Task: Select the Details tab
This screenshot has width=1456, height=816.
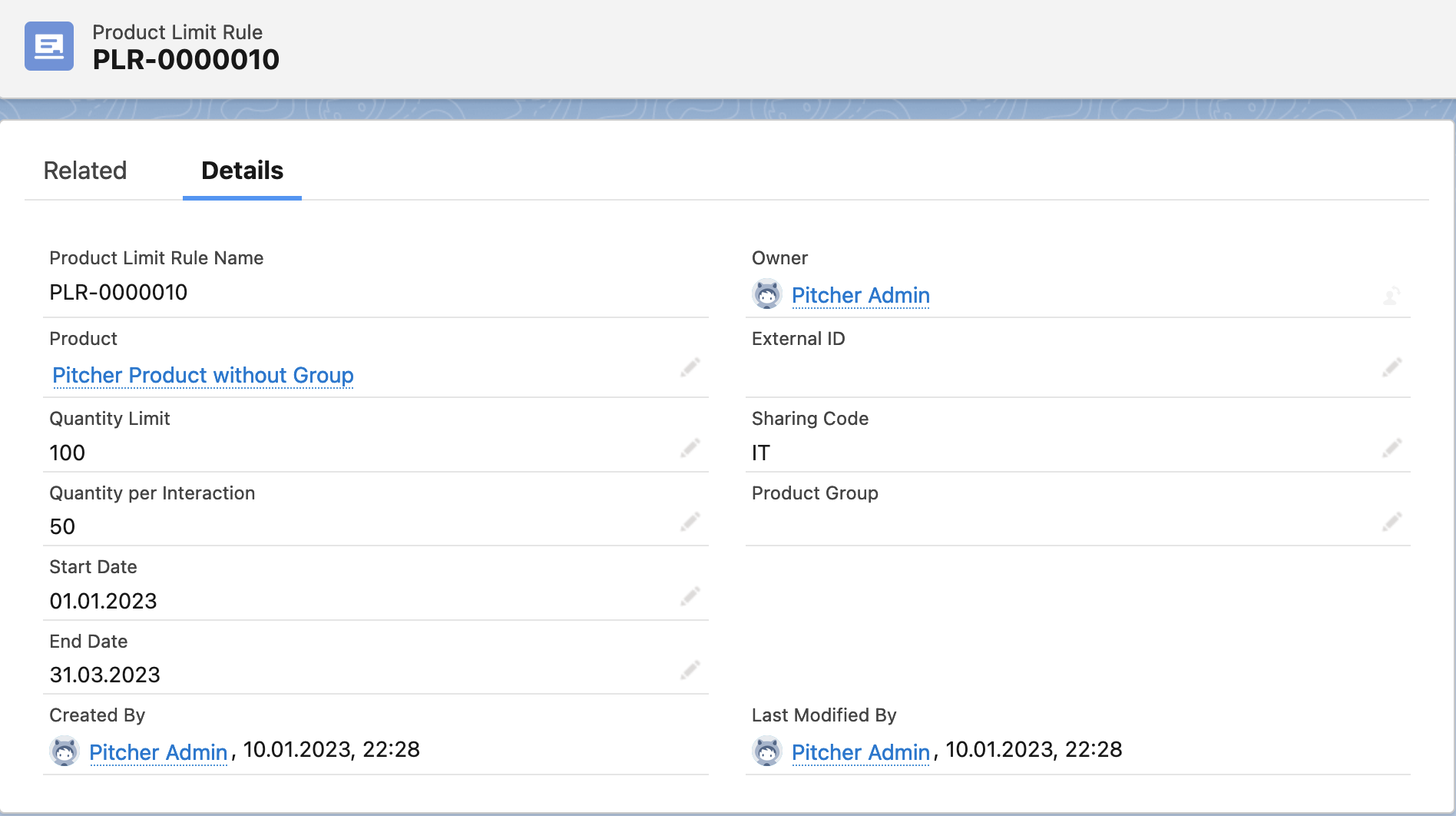Action: (x=242, y=171)
